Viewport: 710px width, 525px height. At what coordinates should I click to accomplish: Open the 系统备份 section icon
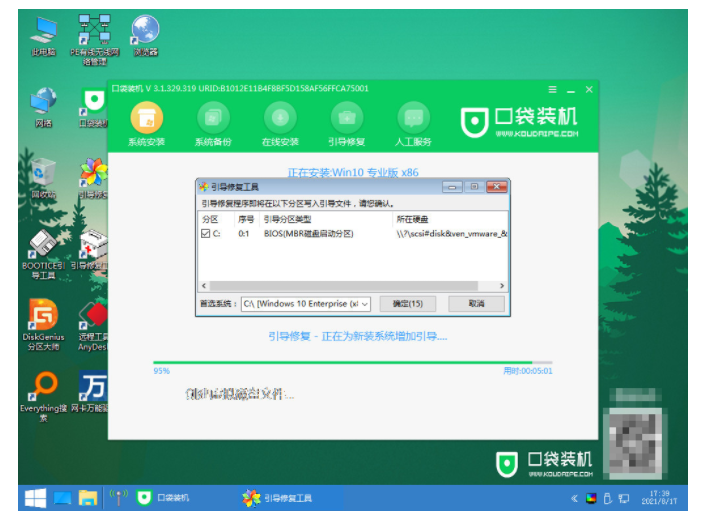(213, 121)
